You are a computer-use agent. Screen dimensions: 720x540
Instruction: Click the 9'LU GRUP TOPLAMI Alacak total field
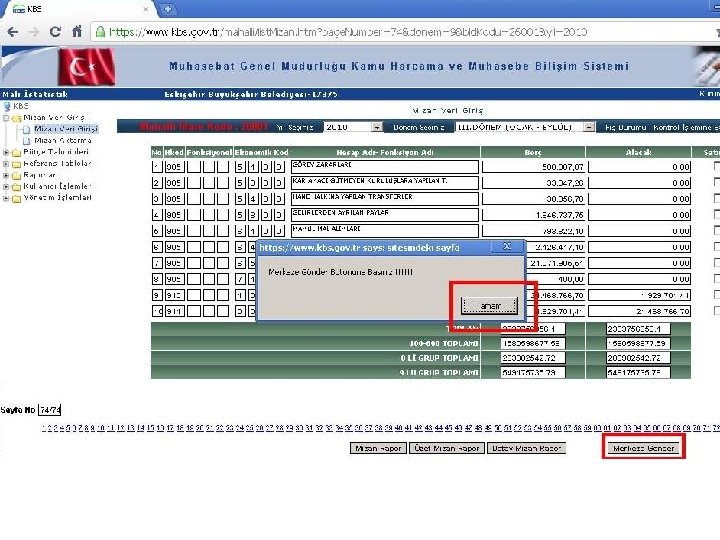point(638,372)
